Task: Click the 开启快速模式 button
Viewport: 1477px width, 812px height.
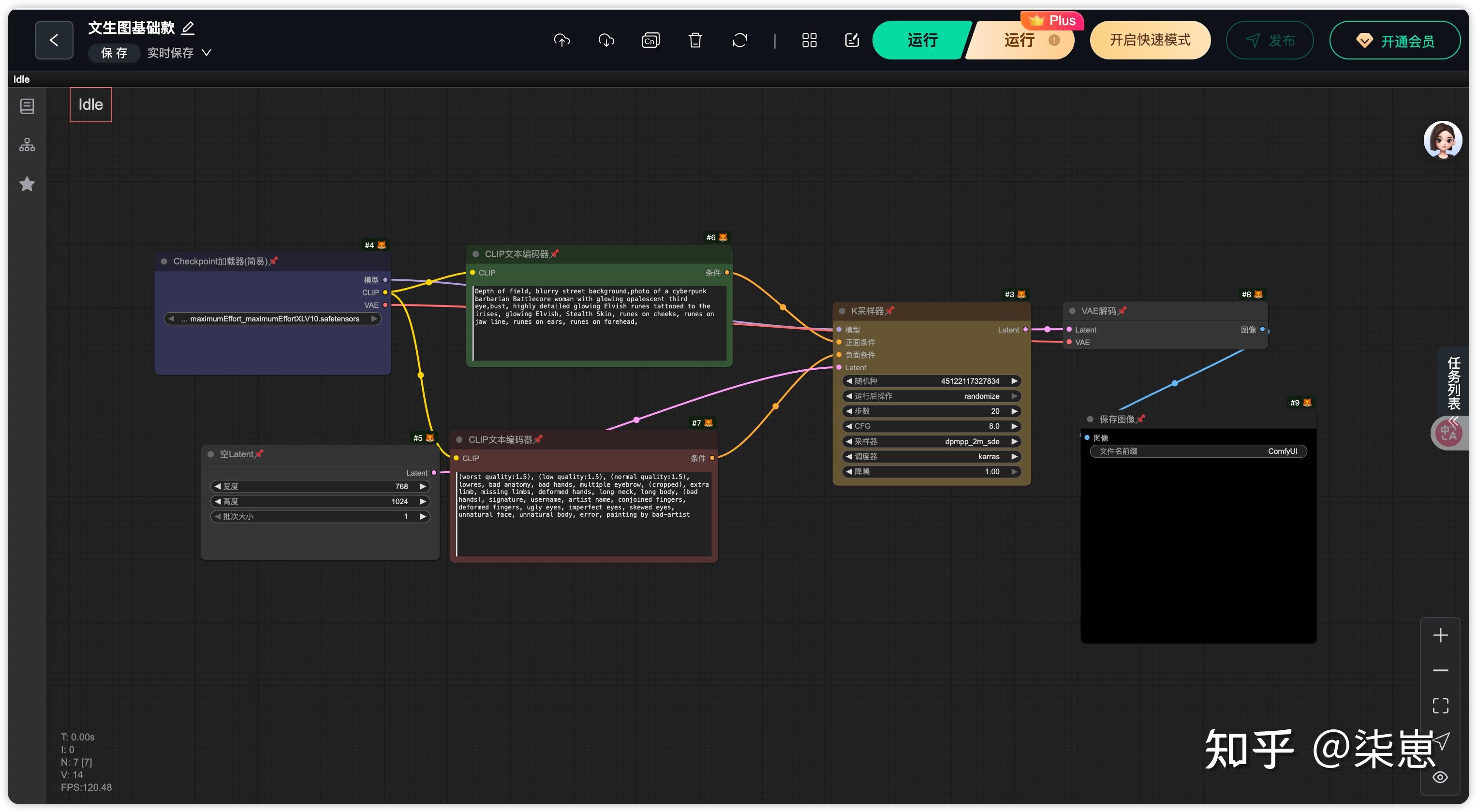Action: point(1150,40)
